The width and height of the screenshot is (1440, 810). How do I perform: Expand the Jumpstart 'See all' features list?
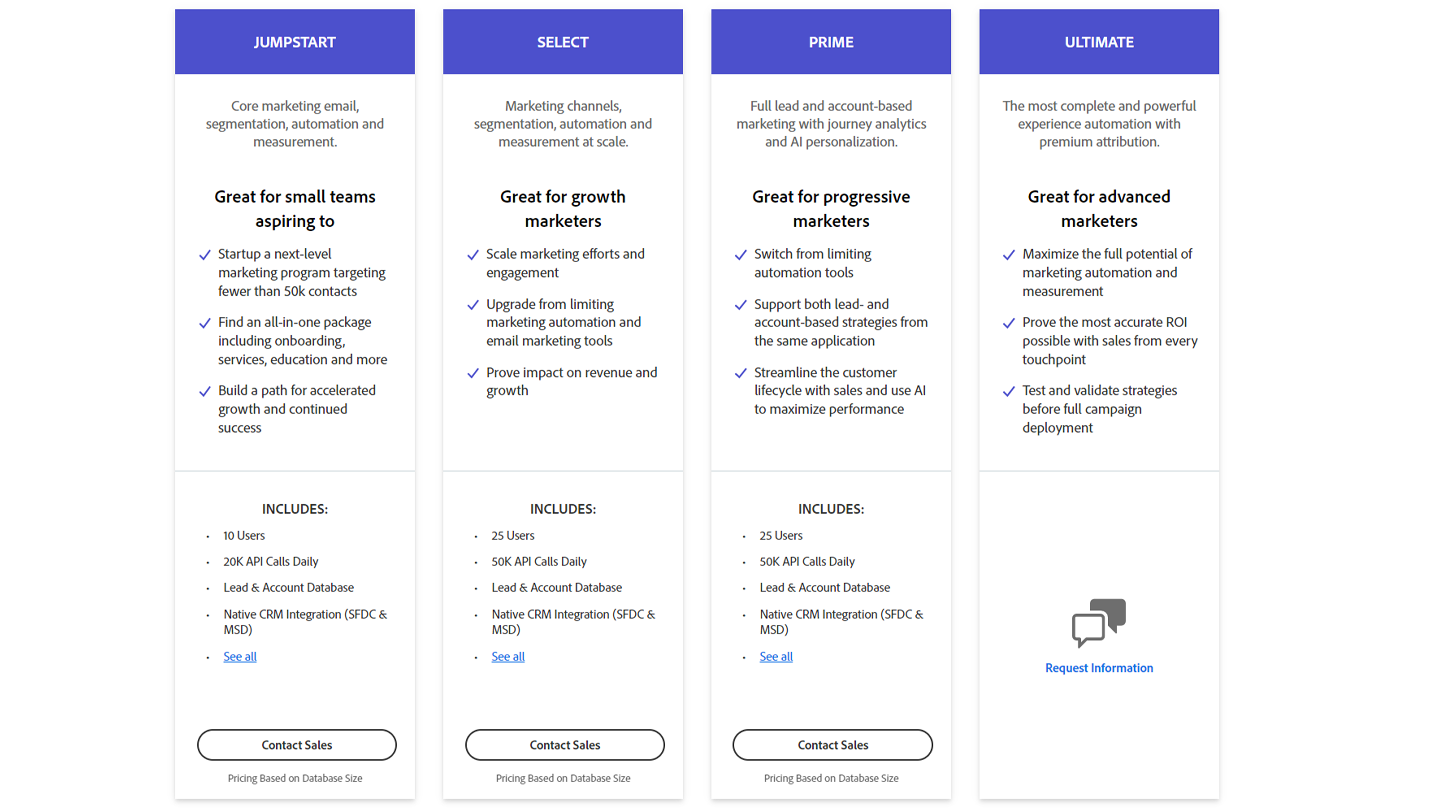pos(240,656)
